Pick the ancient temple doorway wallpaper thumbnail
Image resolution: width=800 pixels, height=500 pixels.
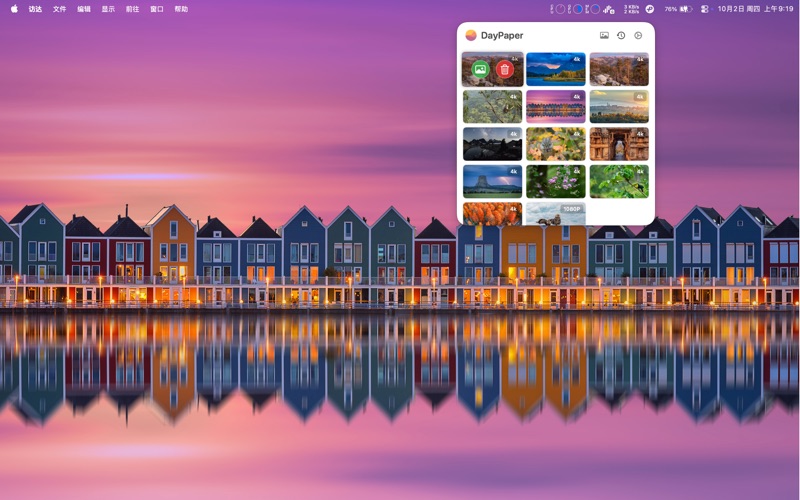(x=619, y=144)
